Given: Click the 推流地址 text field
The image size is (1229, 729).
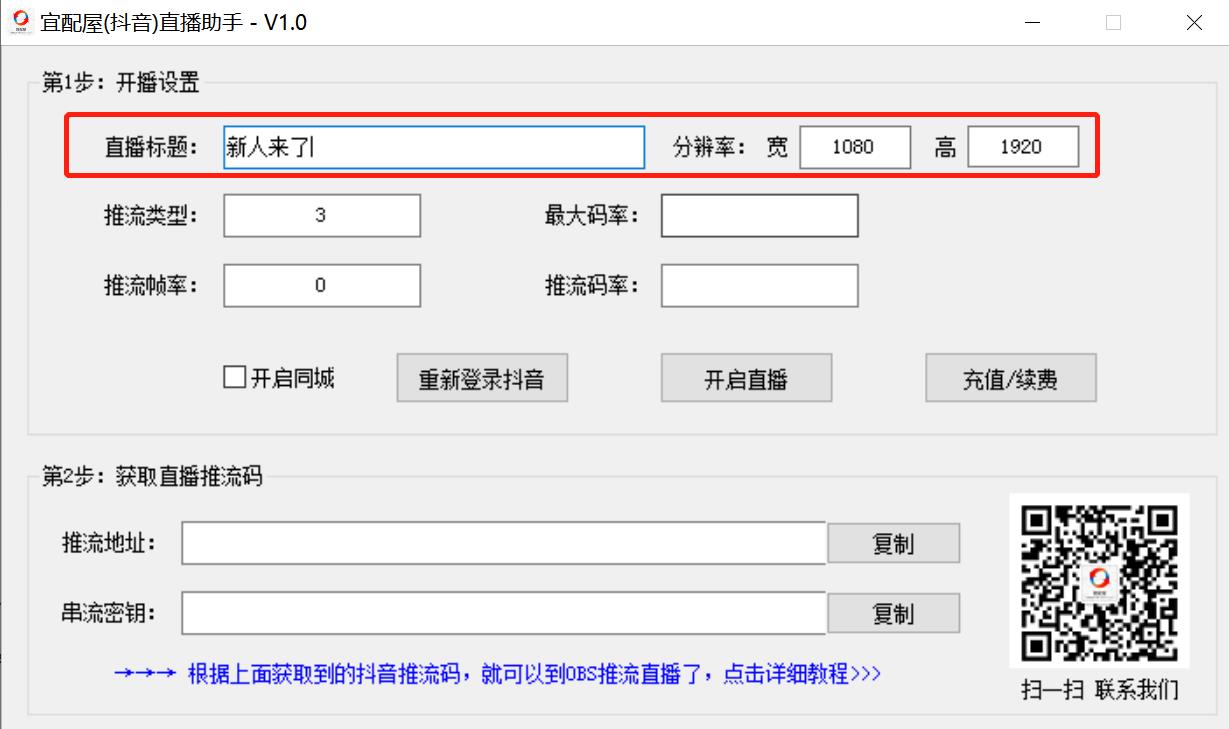Looking at the screenshot, I should pos(504,543).
